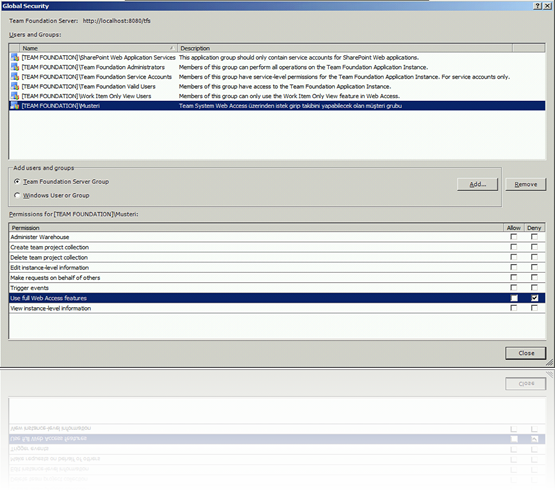Select the Team Foundation Service Accounts row

point(277,76)
